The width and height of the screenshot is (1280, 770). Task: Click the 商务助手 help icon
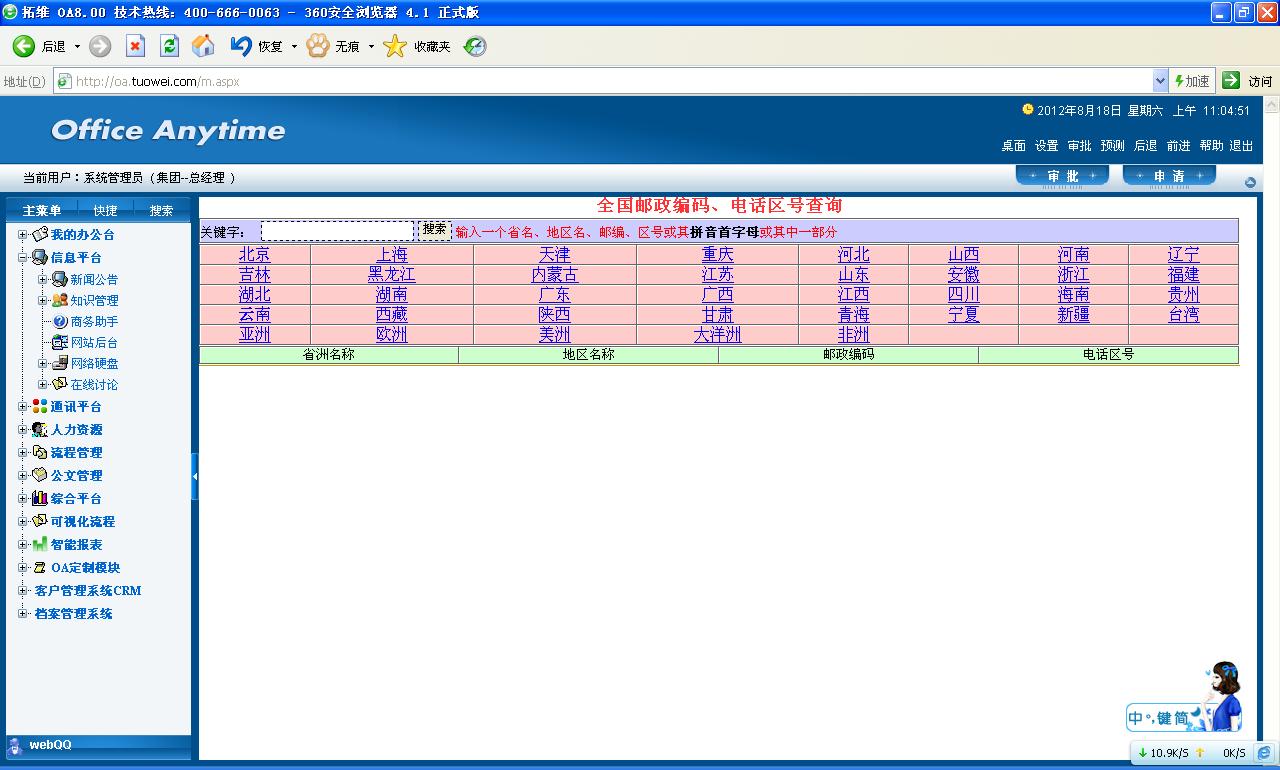[60, 322]
